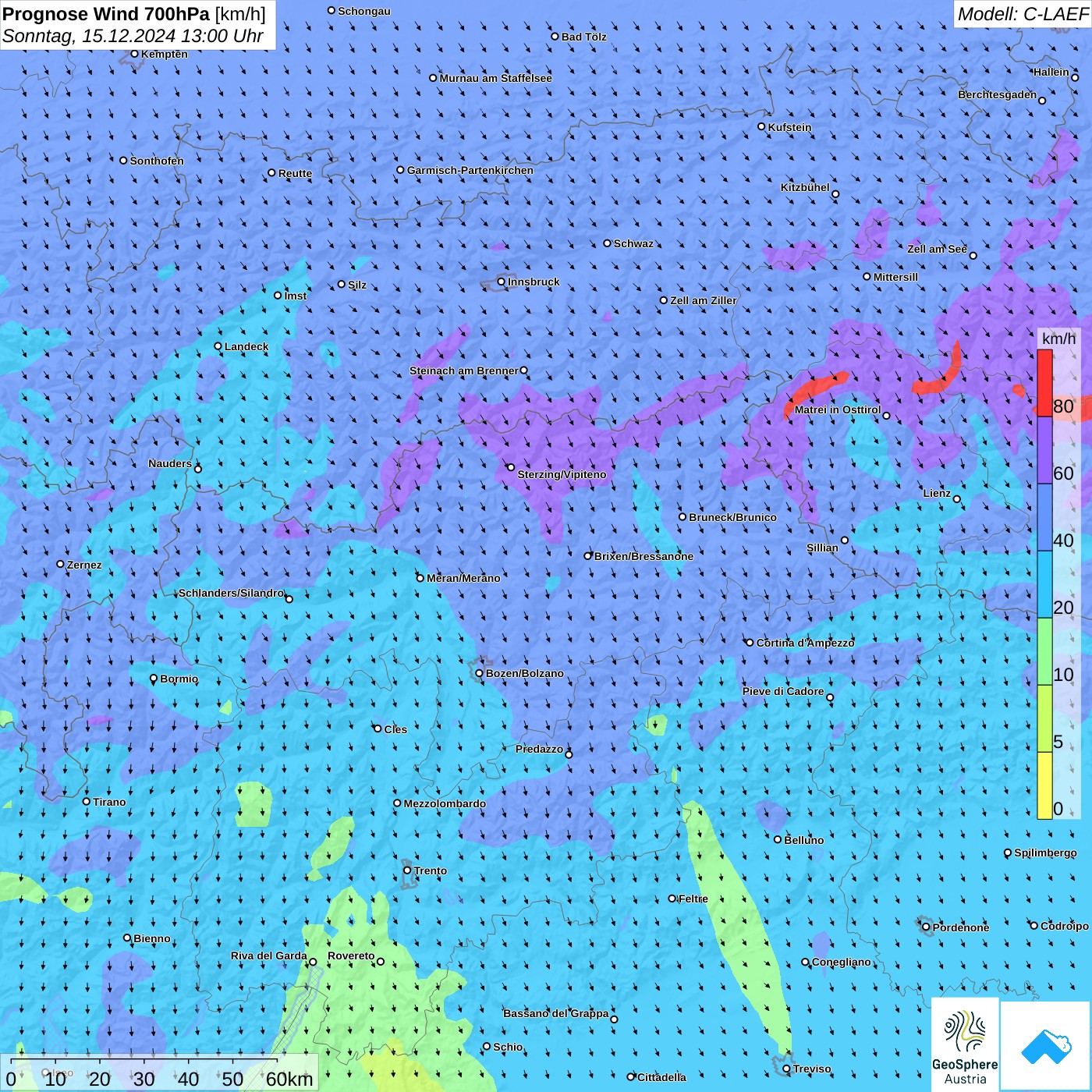Viewport: 1092px width, 1092px height.
Task: Click the 'Mittersill' label
Action: pos(896,277)
